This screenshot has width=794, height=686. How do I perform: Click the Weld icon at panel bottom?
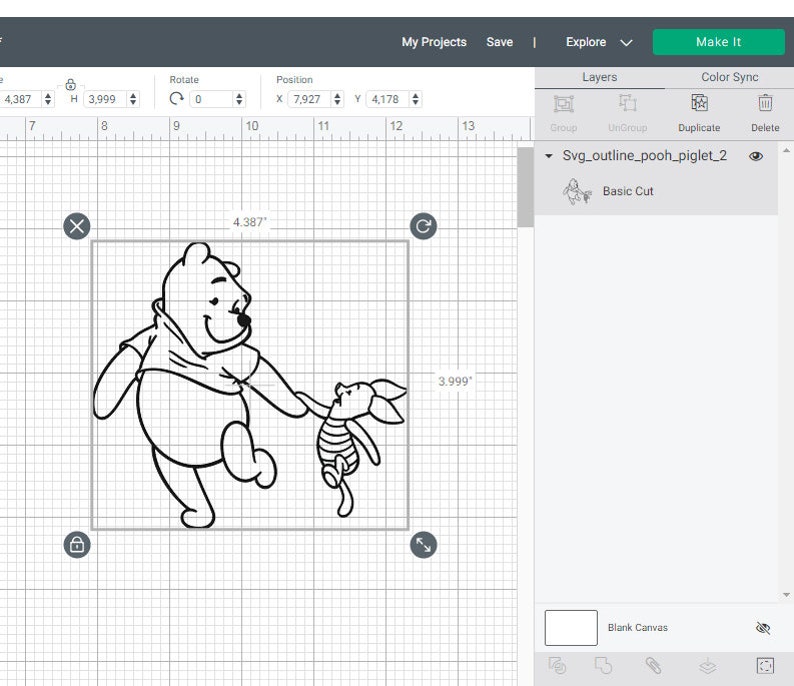tap(603, 666)
